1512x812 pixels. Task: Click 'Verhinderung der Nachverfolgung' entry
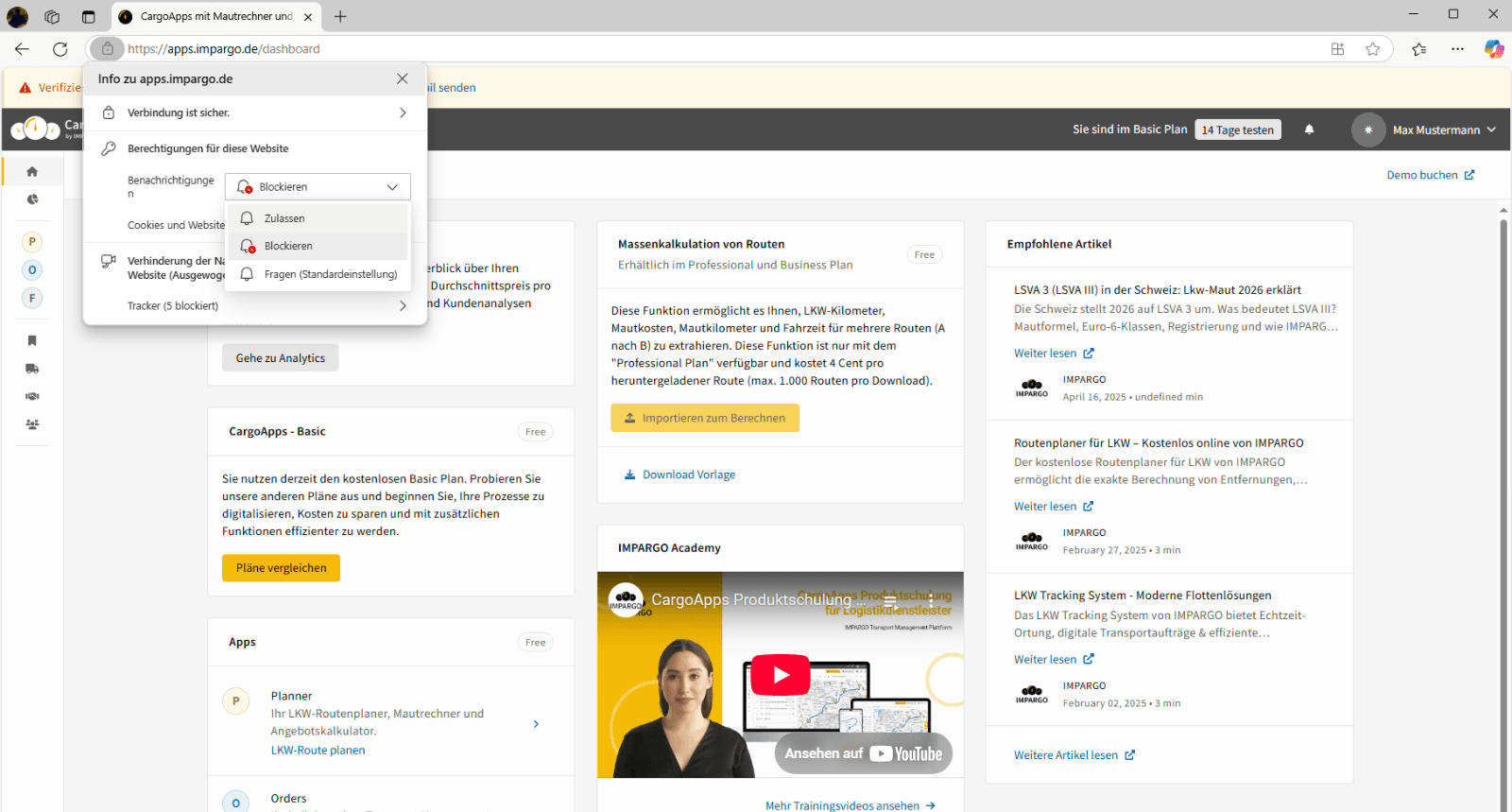click(176, 268)
